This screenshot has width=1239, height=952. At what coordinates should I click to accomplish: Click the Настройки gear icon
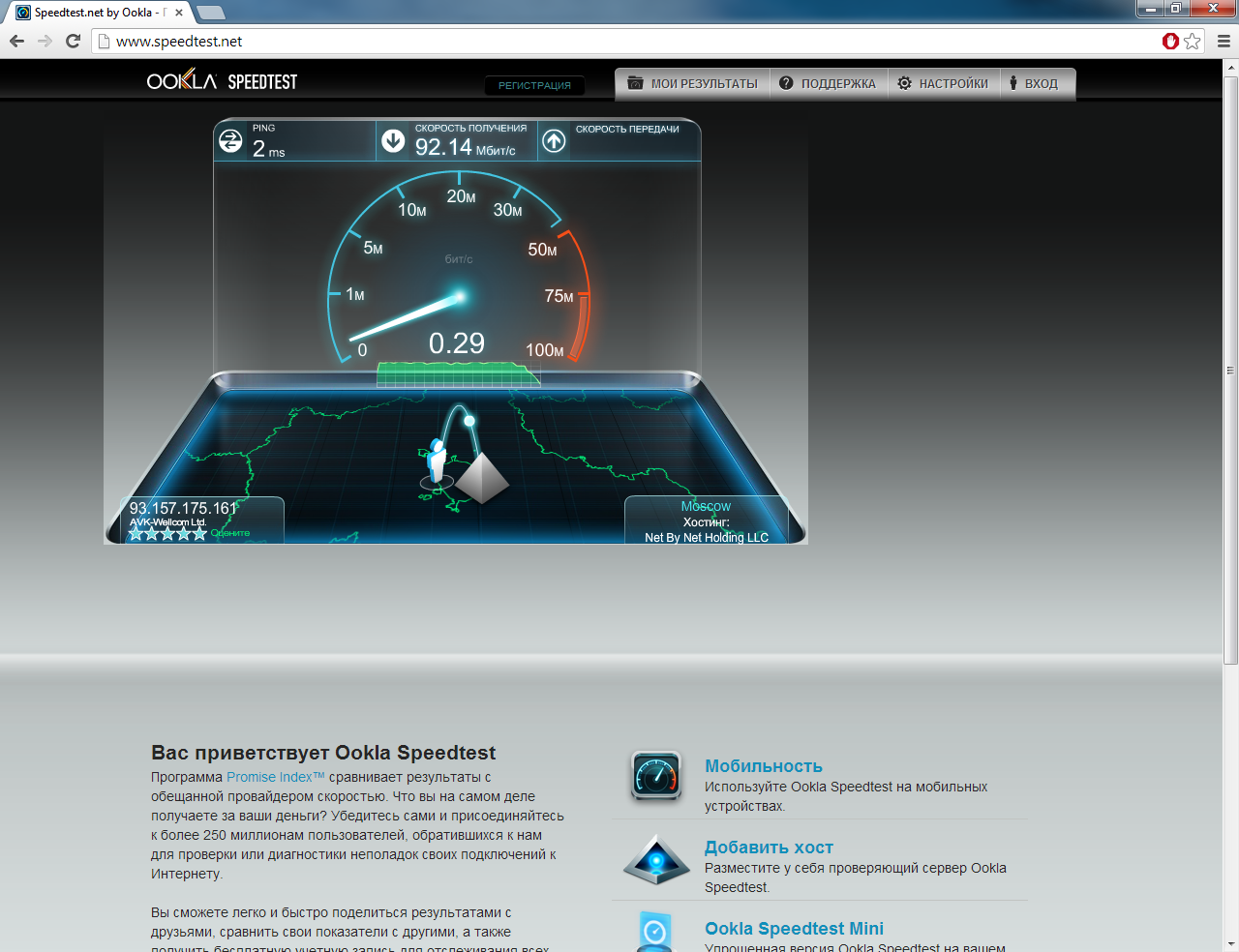904,83
